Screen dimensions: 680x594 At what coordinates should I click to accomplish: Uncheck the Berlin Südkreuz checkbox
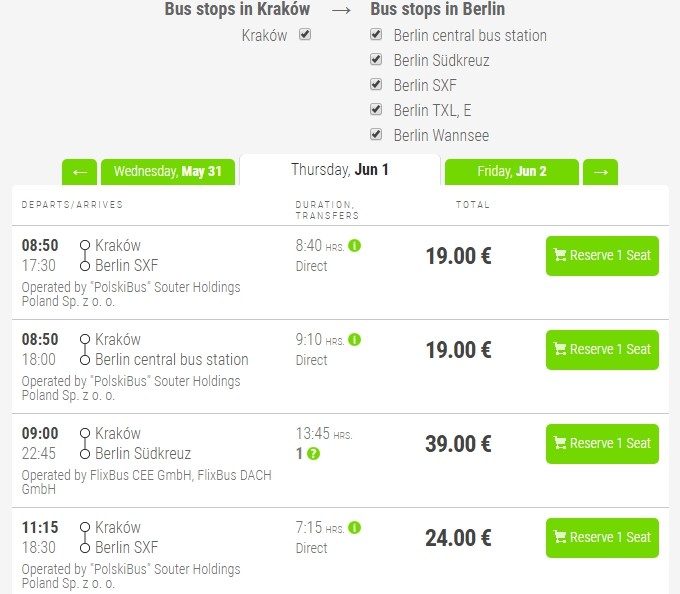(x=376, y=59)
